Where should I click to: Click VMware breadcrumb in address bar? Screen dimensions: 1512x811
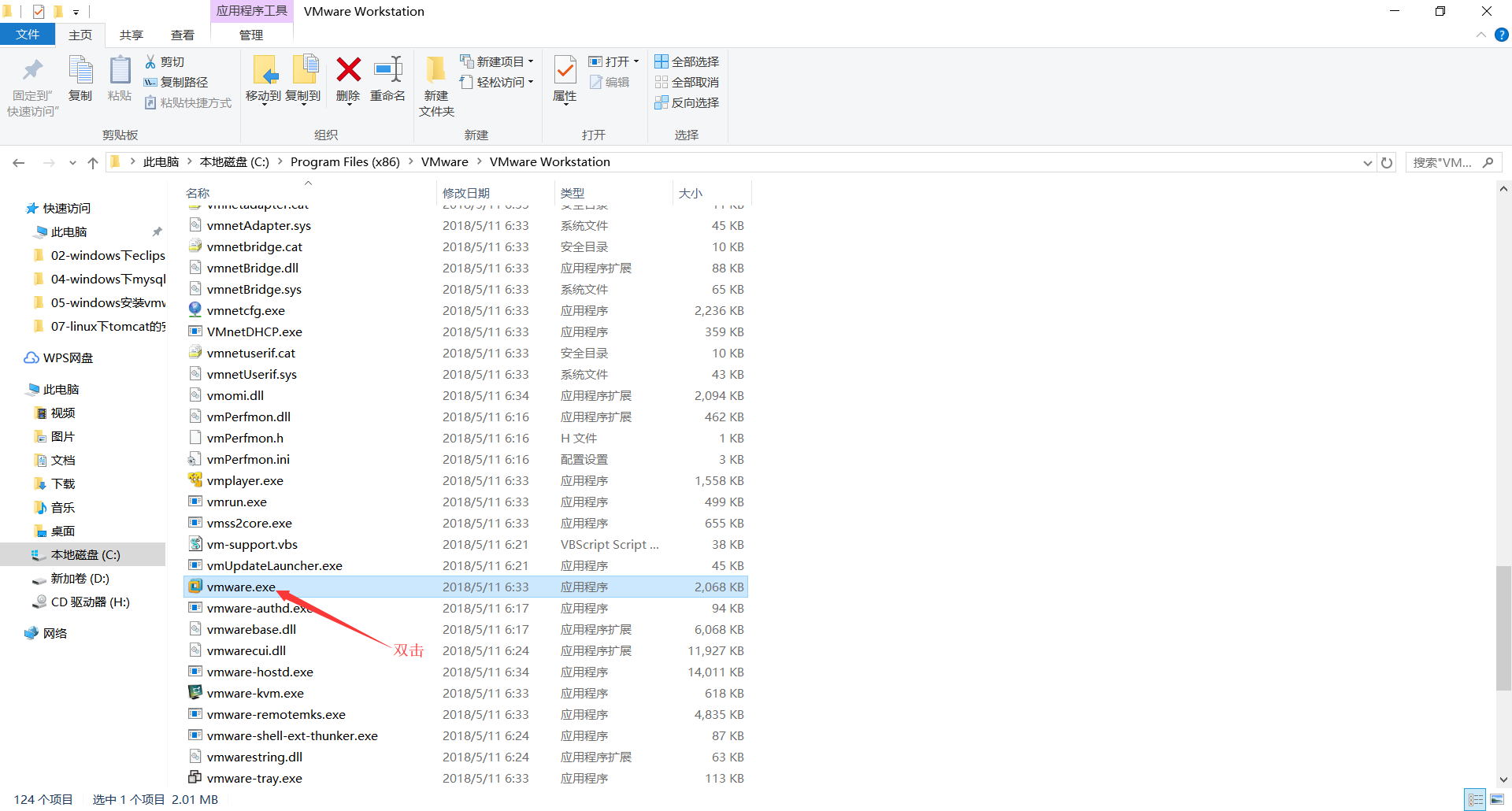click(444, 162)
